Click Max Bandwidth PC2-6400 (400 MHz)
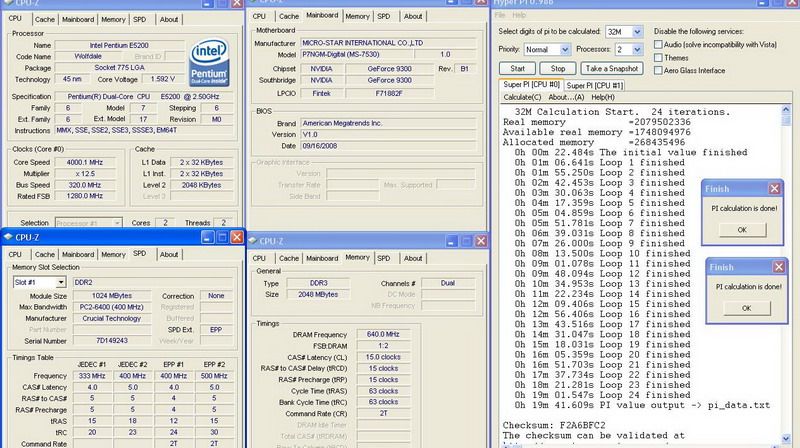This screenshot has width=800, height=448. tap(112, 307)
